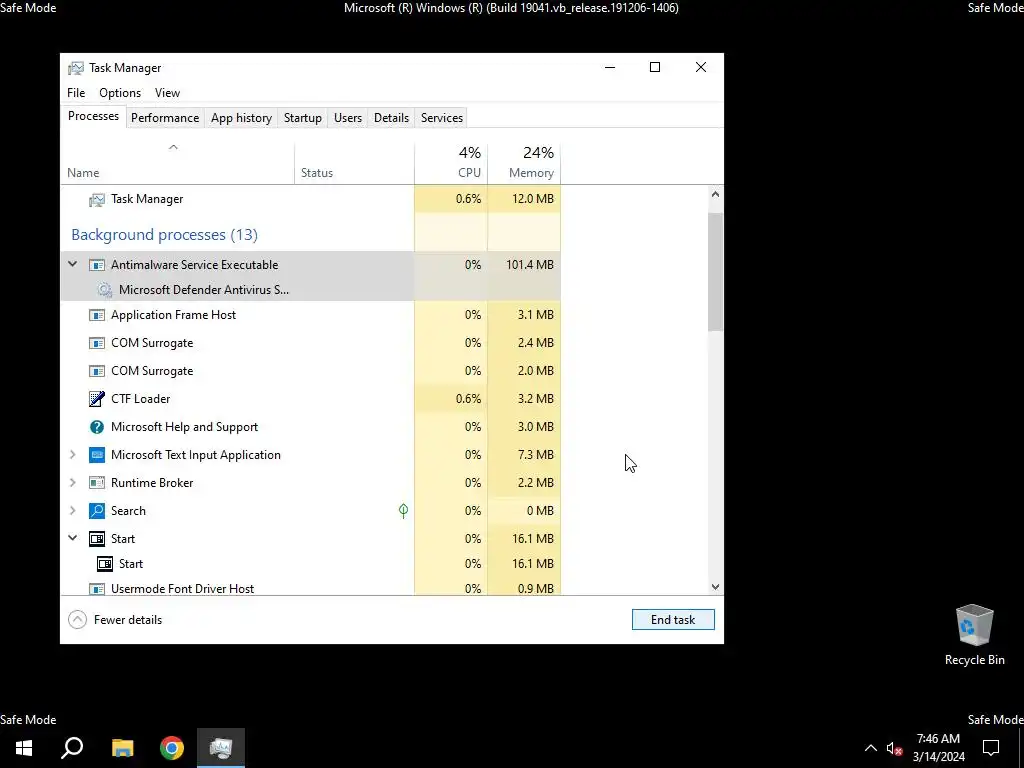
Task: Open Windows Start menu button
Action: pyautogui.click(x=24, y=748)
